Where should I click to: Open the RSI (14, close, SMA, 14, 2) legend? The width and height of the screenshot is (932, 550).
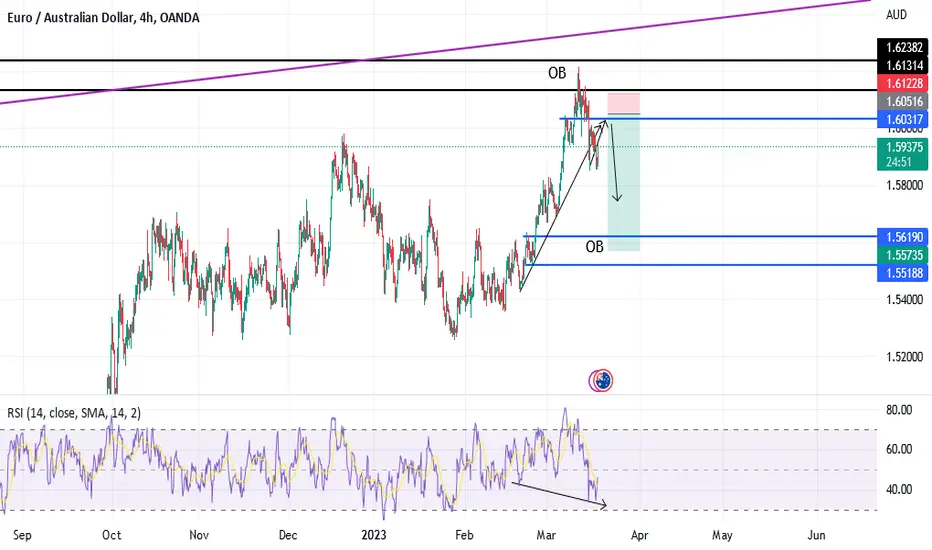coord(74,413)
